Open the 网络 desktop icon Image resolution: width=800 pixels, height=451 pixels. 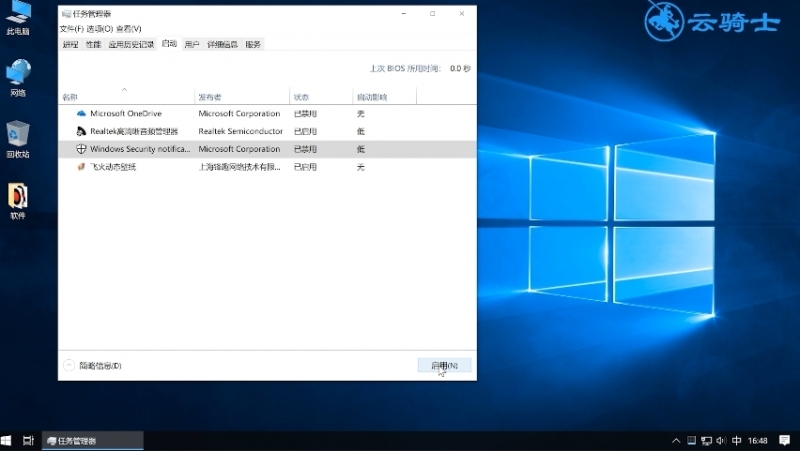[x=18, y=78]
